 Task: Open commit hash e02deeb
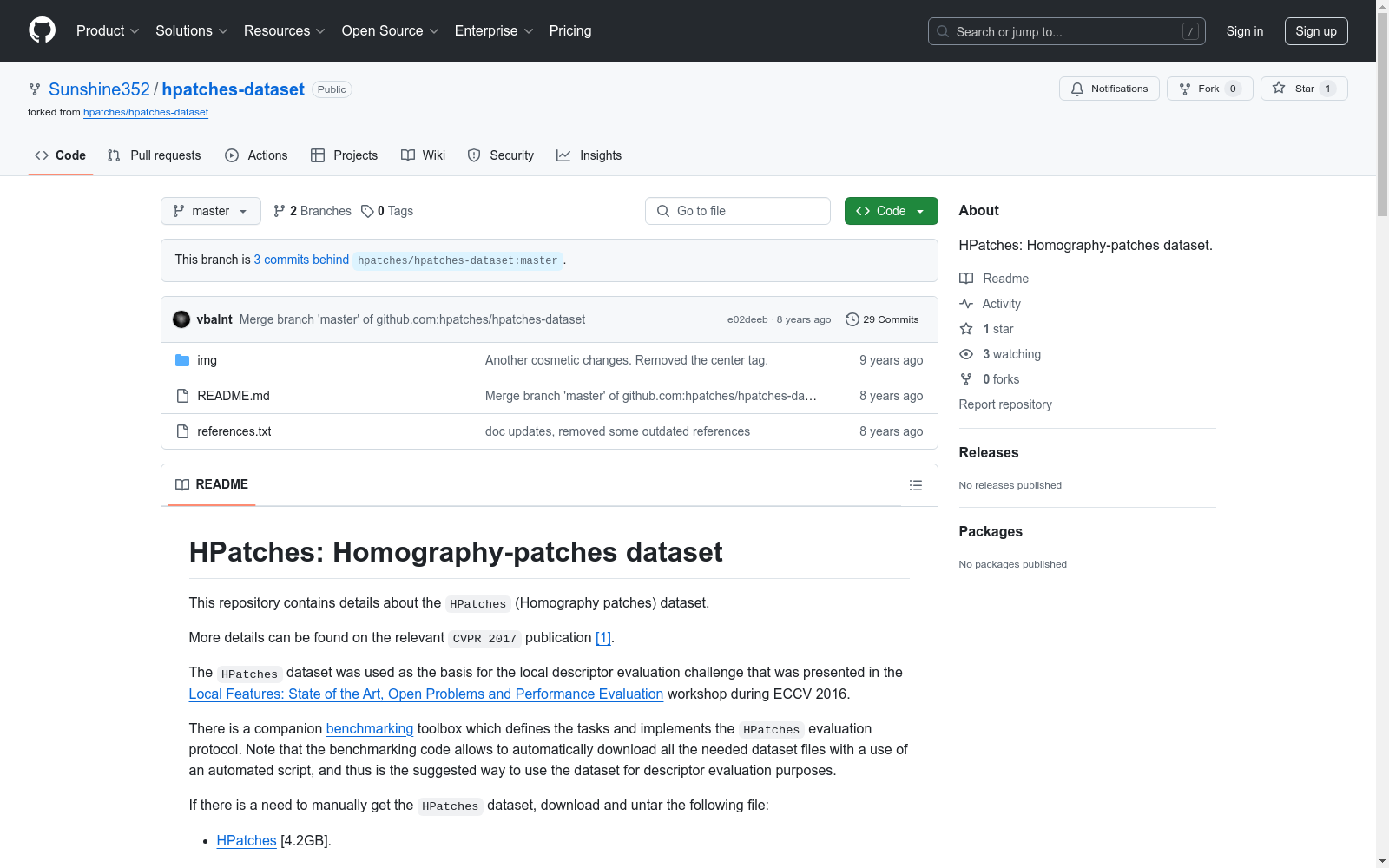pos(747,319)
